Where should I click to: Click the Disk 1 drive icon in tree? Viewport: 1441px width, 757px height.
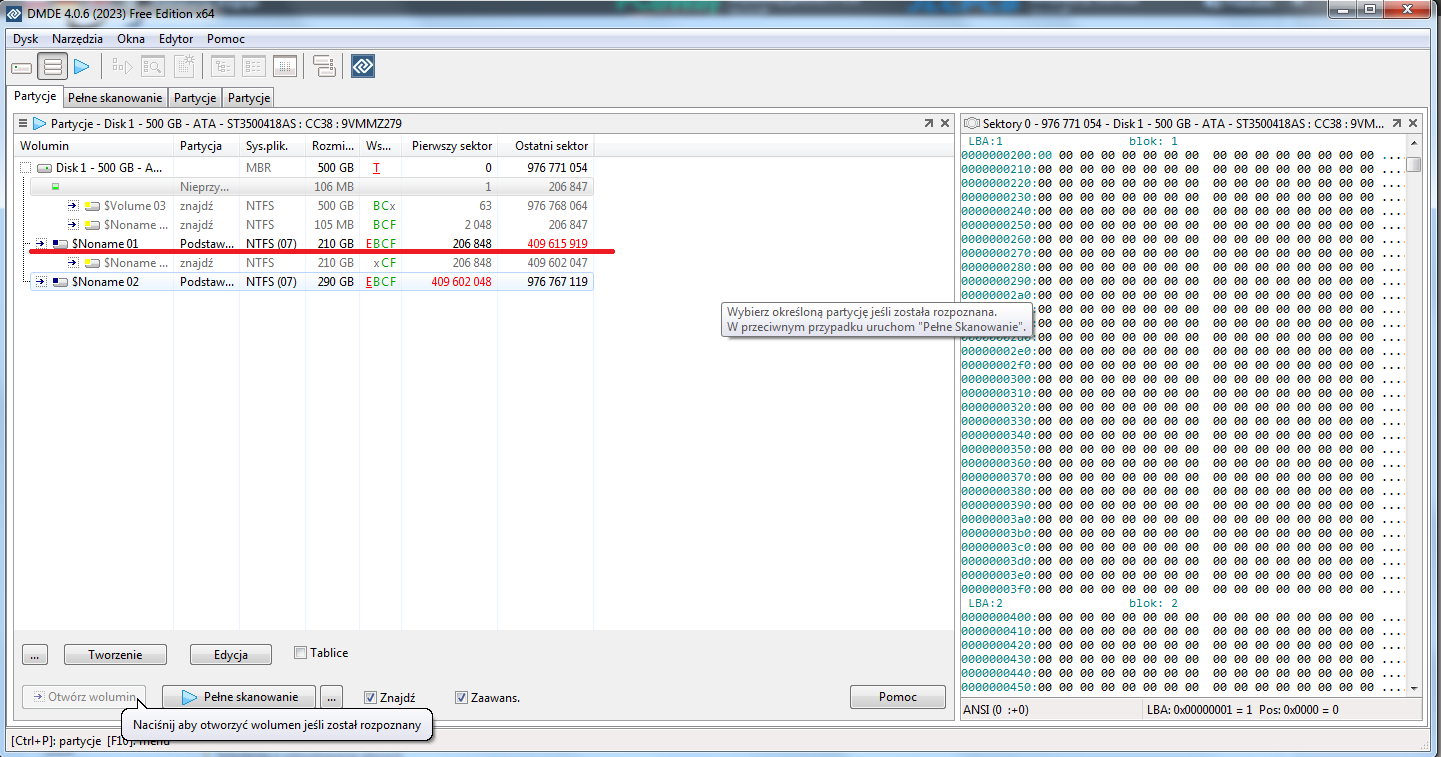coord(44,168)
